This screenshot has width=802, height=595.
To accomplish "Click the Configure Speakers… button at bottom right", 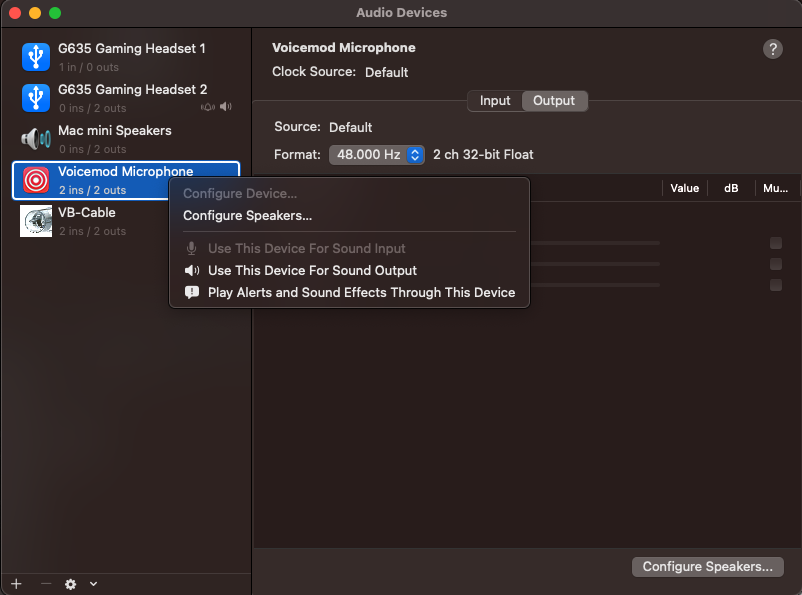I will (707, 567).
